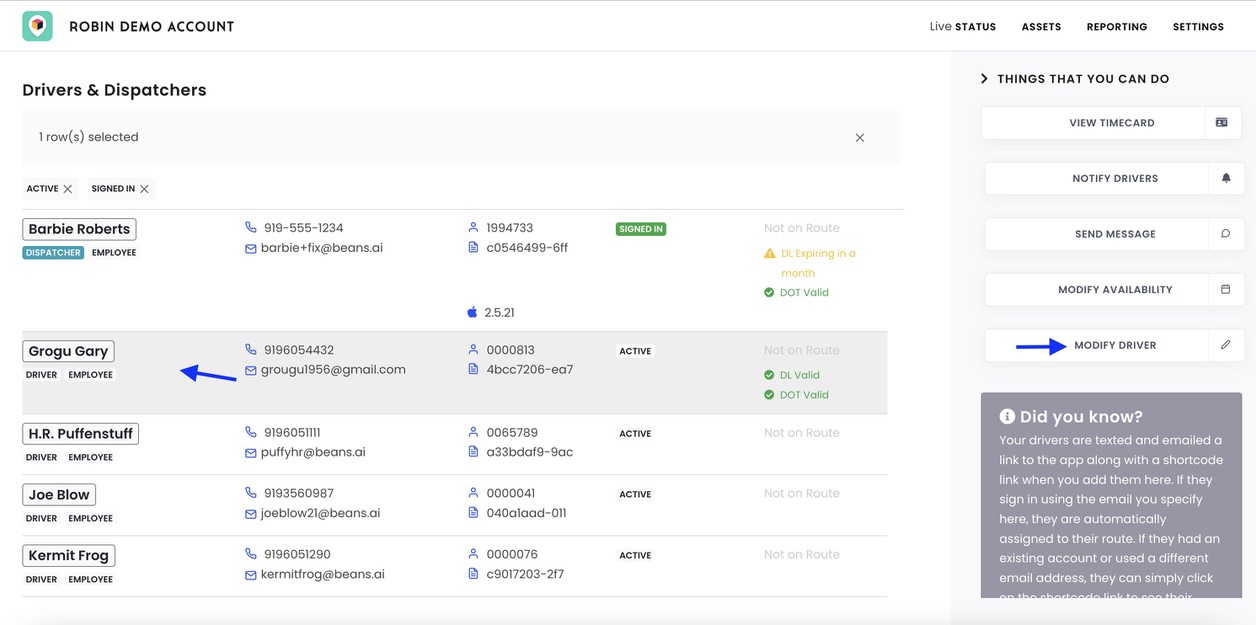Screen dimensions: 1256x625
Task: Click the pencil edit driver icon
Action: pos(1226,345)
